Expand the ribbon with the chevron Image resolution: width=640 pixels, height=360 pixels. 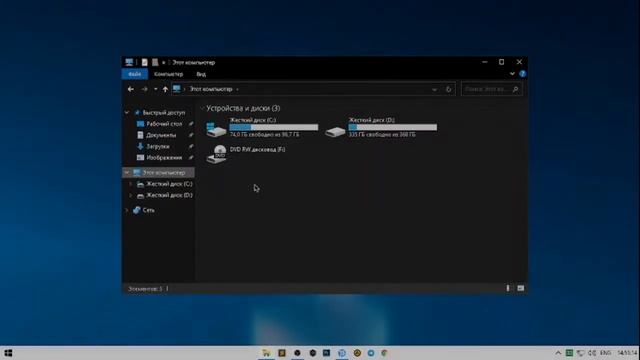click(512, 74)
